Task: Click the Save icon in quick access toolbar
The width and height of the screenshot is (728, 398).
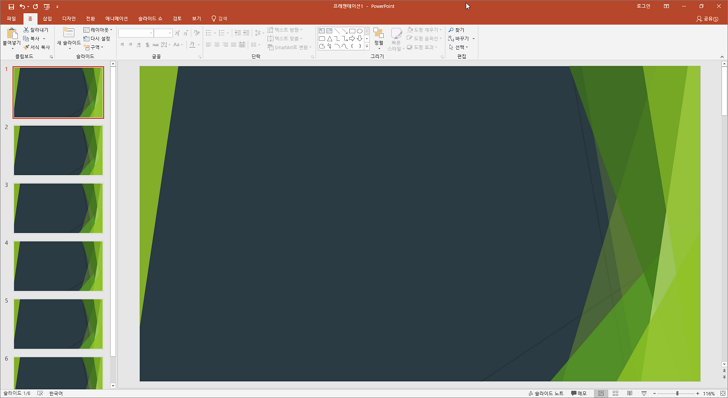Action: 11,7
